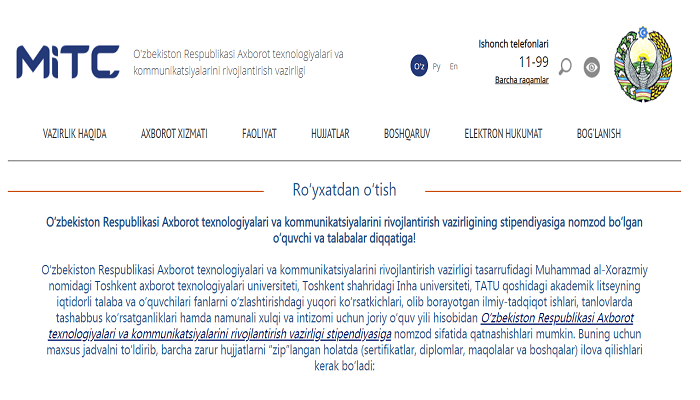Expand the VAZIRLIK HAQIDA menu

pos(74,133)
